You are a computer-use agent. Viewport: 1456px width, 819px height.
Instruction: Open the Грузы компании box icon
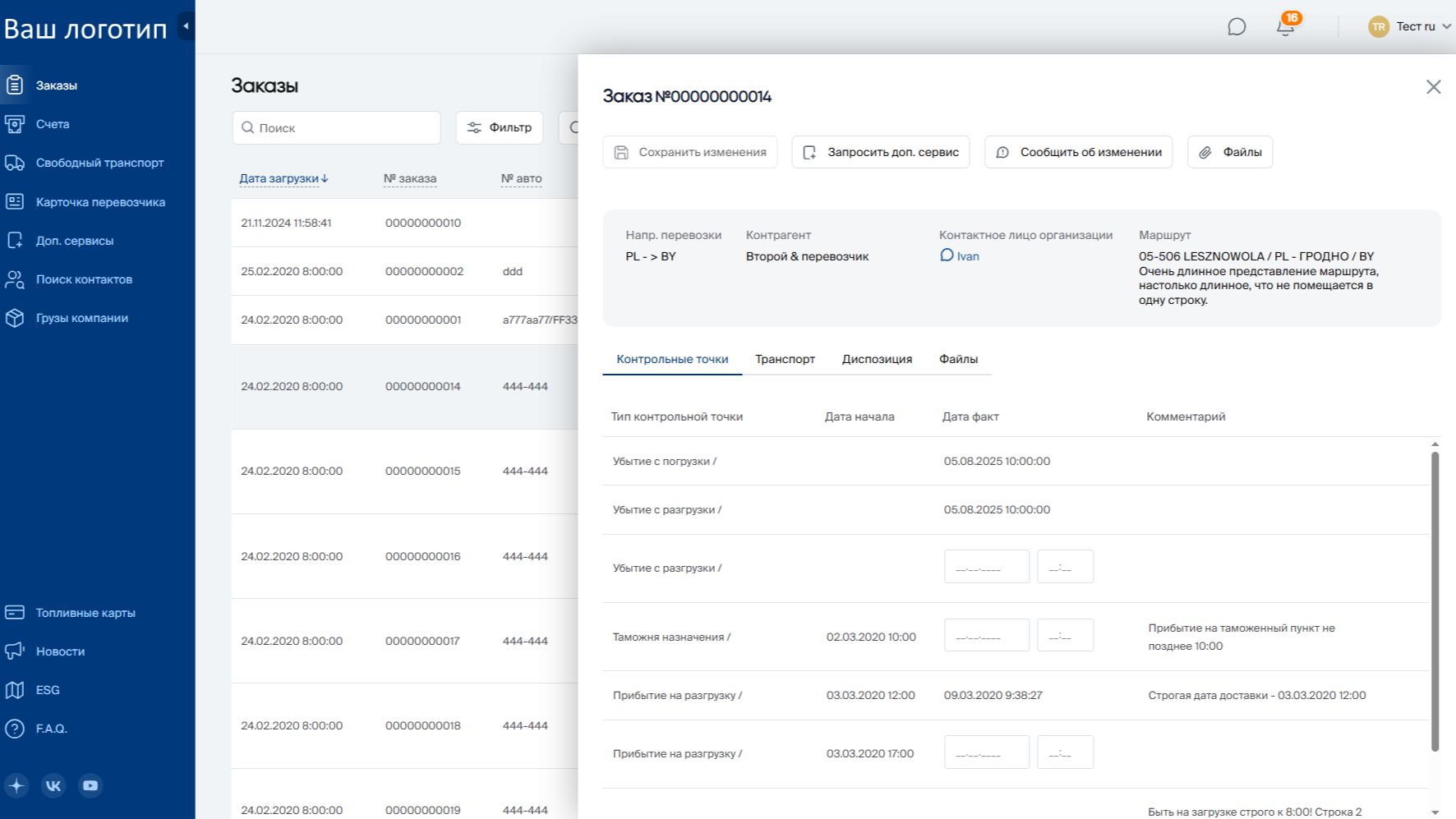point(15,318)
